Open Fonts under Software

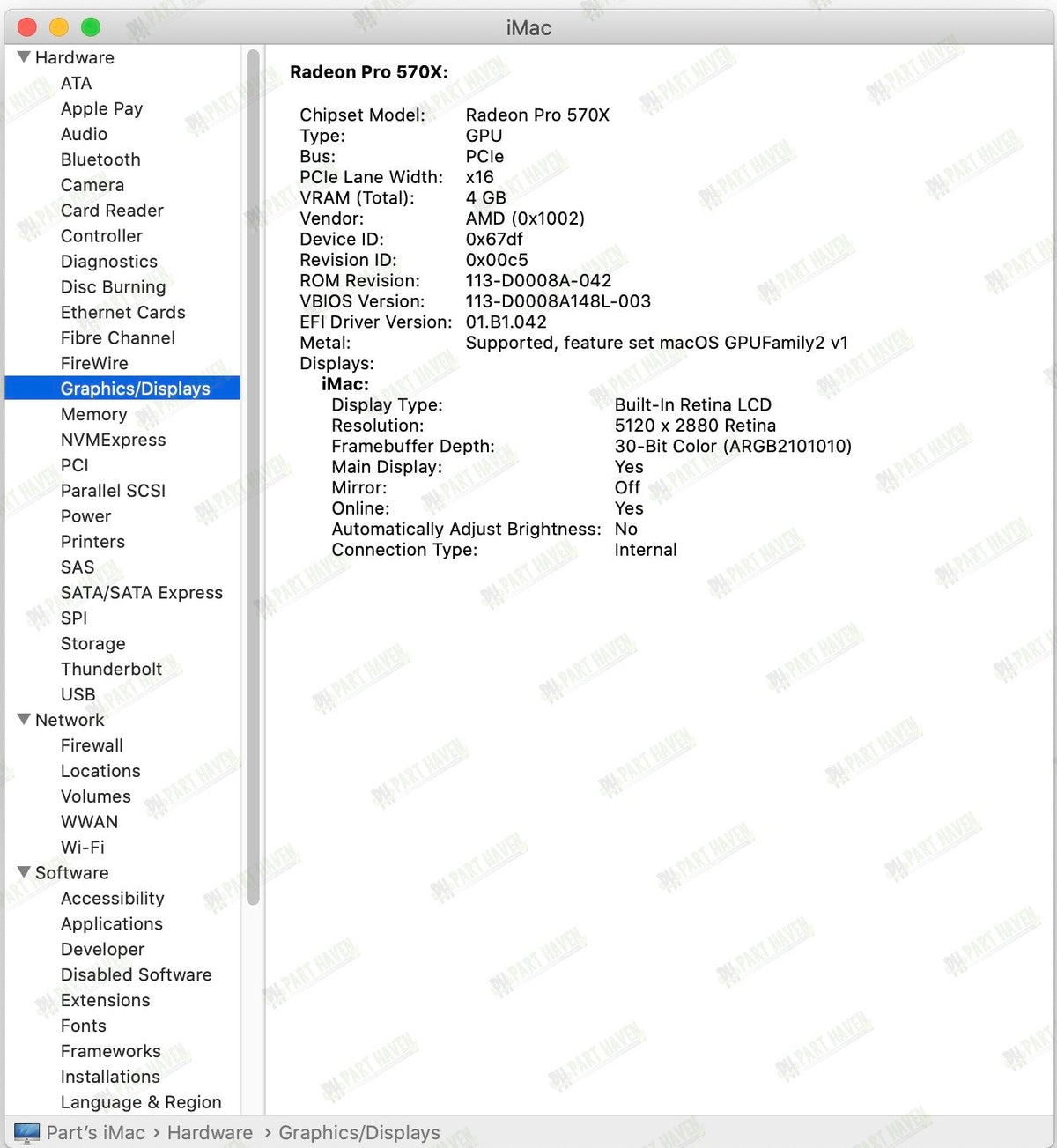tap(83, 1026)
